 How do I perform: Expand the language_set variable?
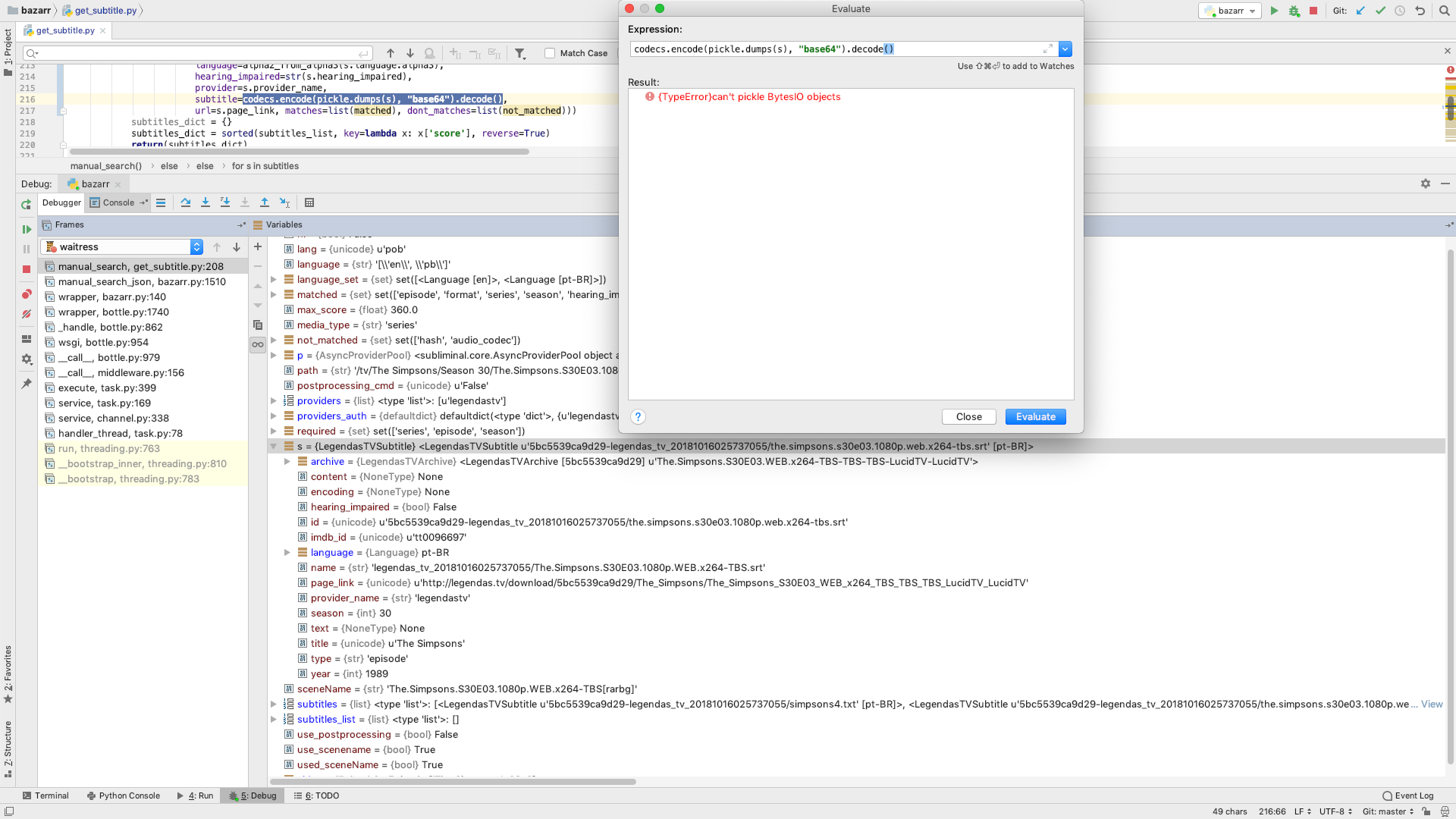274,280
